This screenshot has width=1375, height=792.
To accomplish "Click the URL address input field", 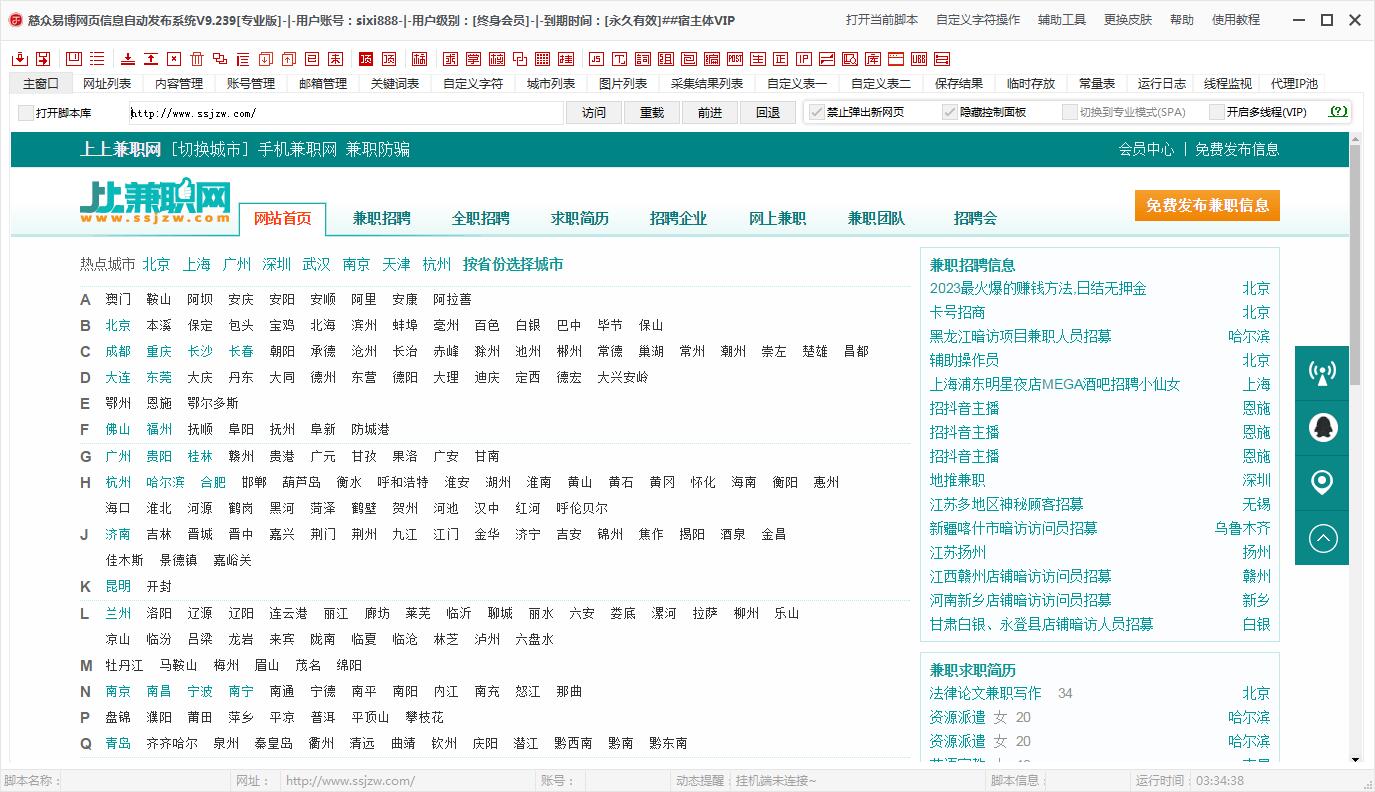I will pos(346,113).
